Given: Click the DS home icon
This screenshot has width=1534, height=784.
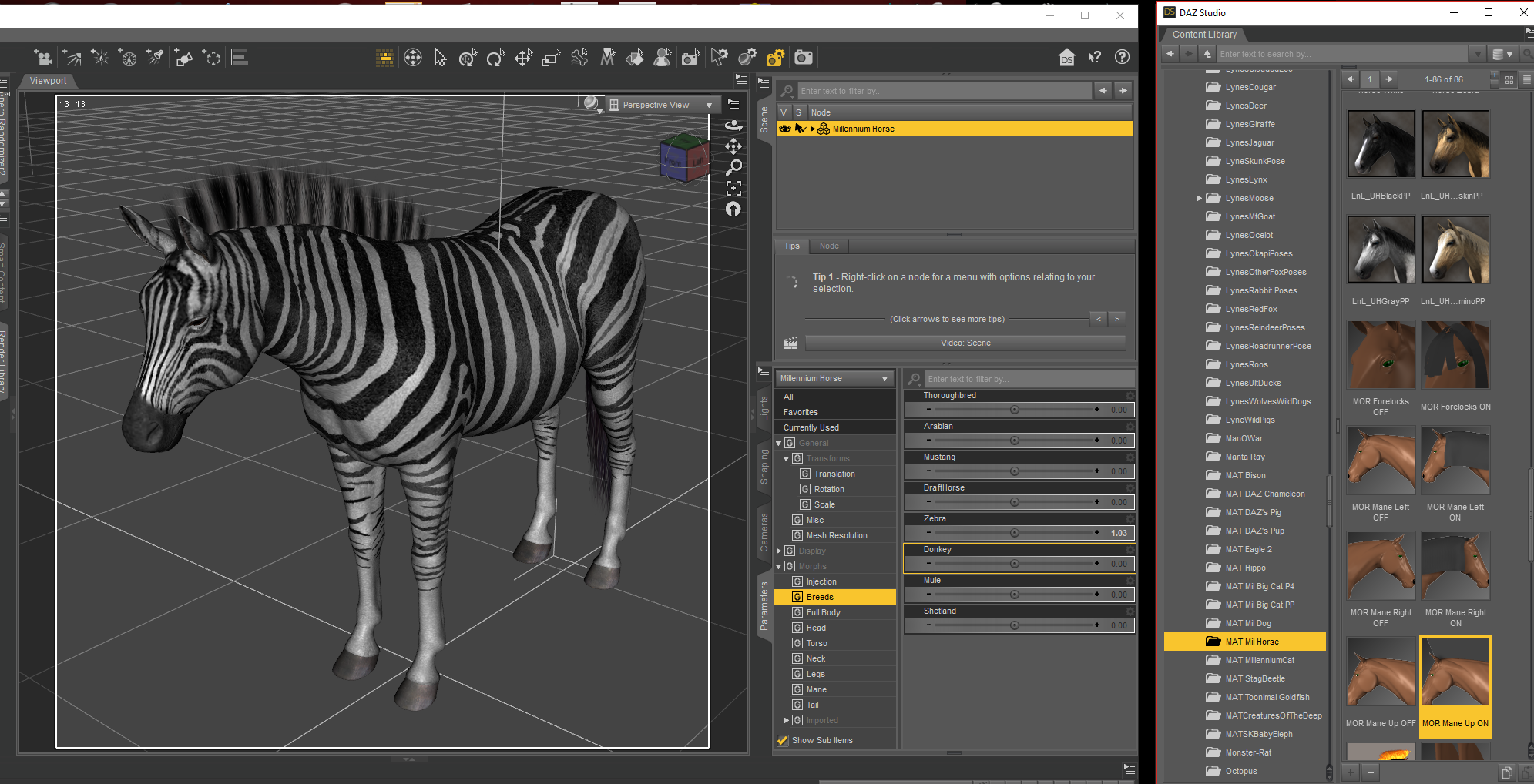Looking at the screenshot, I should click(x=1067, y=58).
